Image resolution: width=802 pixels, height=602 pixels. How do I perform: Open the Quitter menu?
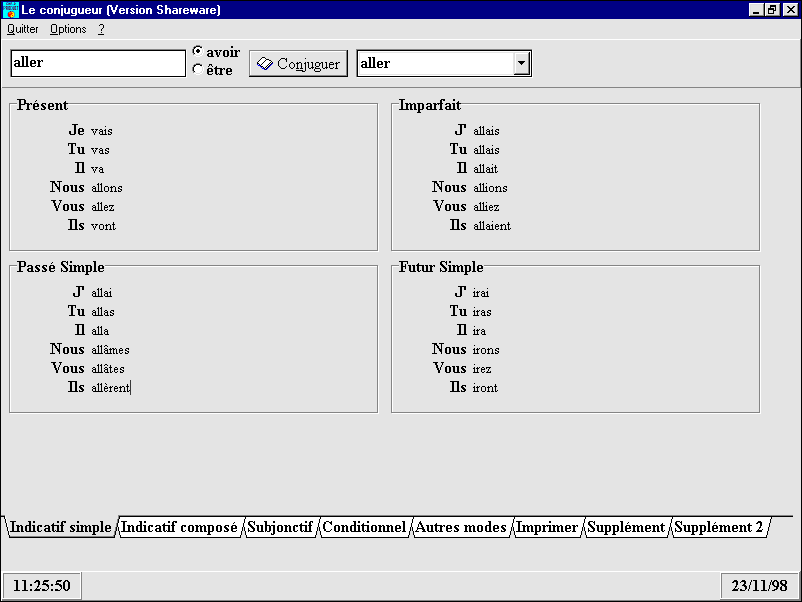click(x=23, y=29)
